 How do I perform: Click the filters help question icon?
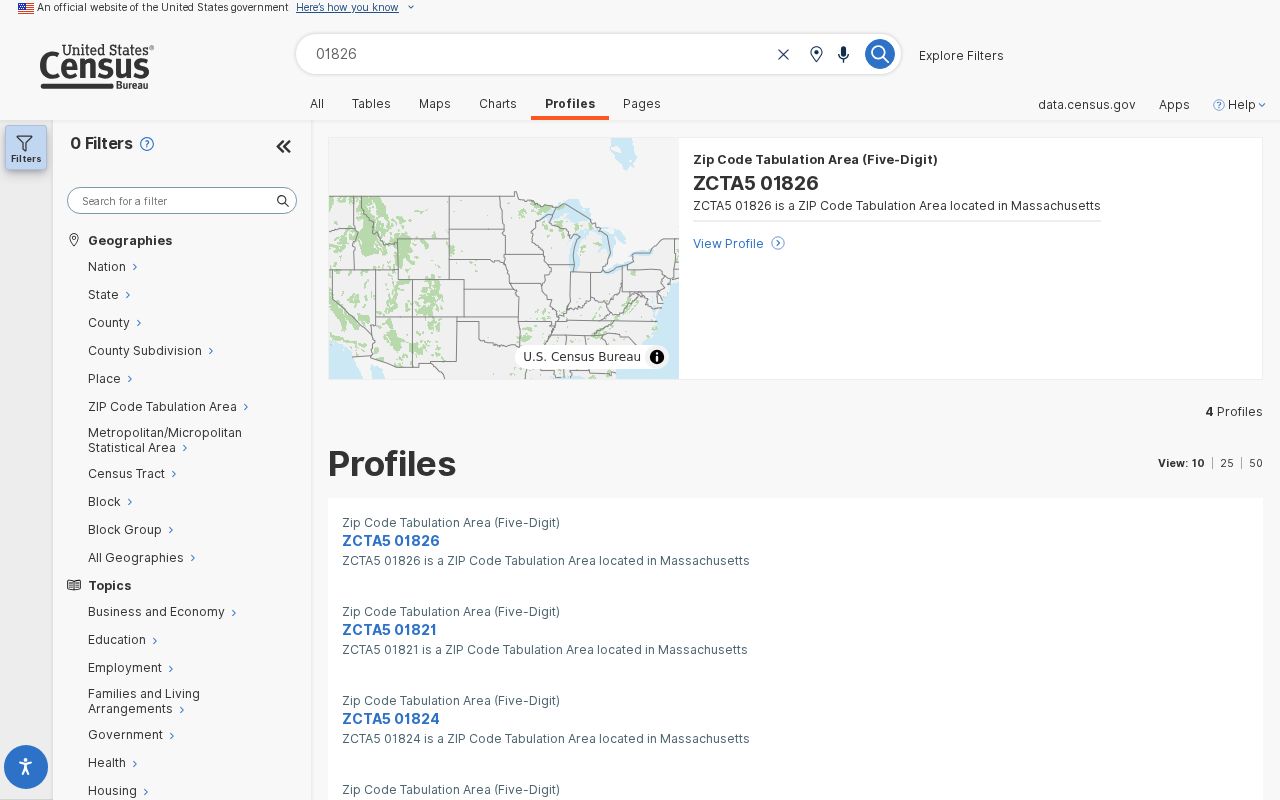pos(147,144)
